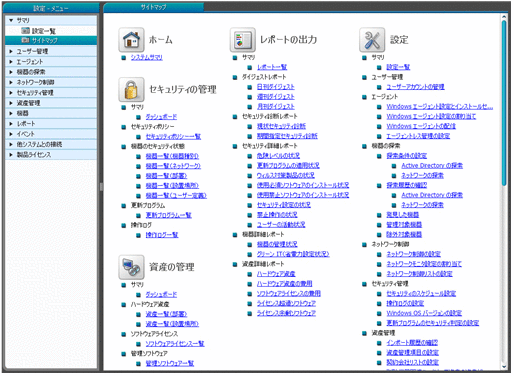The image size is (514, 376).
Task: Open the ライセンス超過ソフトウェア link
Action: (x=286, y=303)
